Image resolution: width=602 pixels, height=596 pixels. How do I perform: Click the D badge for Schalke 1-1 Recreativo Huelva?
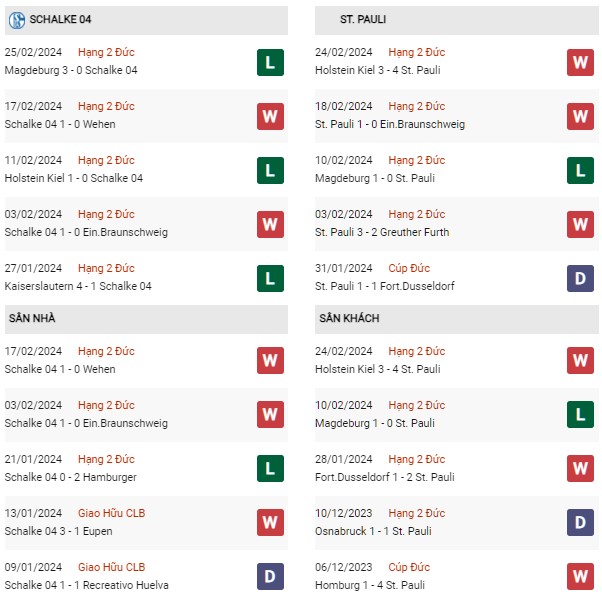[270, 576]
